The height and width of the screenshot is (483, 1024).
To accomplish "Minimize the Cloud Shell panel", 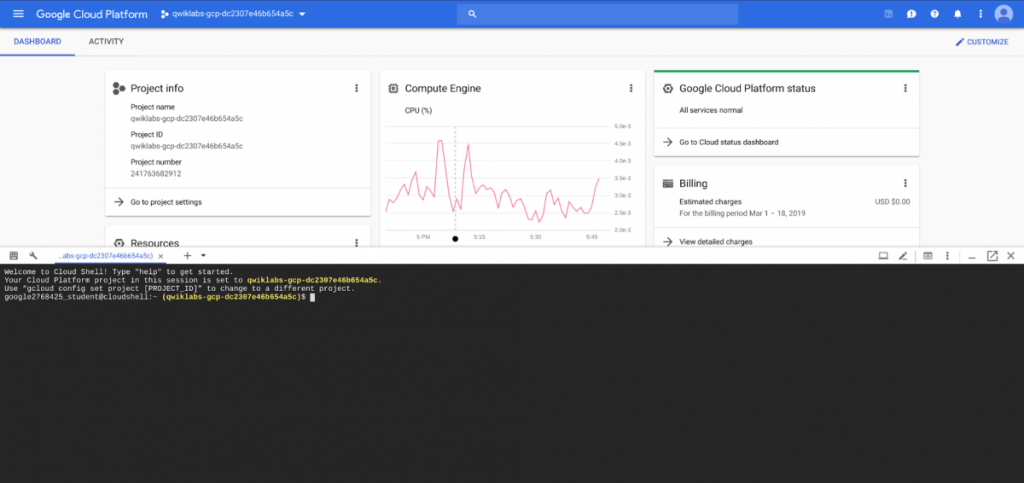I will (972, 257).
